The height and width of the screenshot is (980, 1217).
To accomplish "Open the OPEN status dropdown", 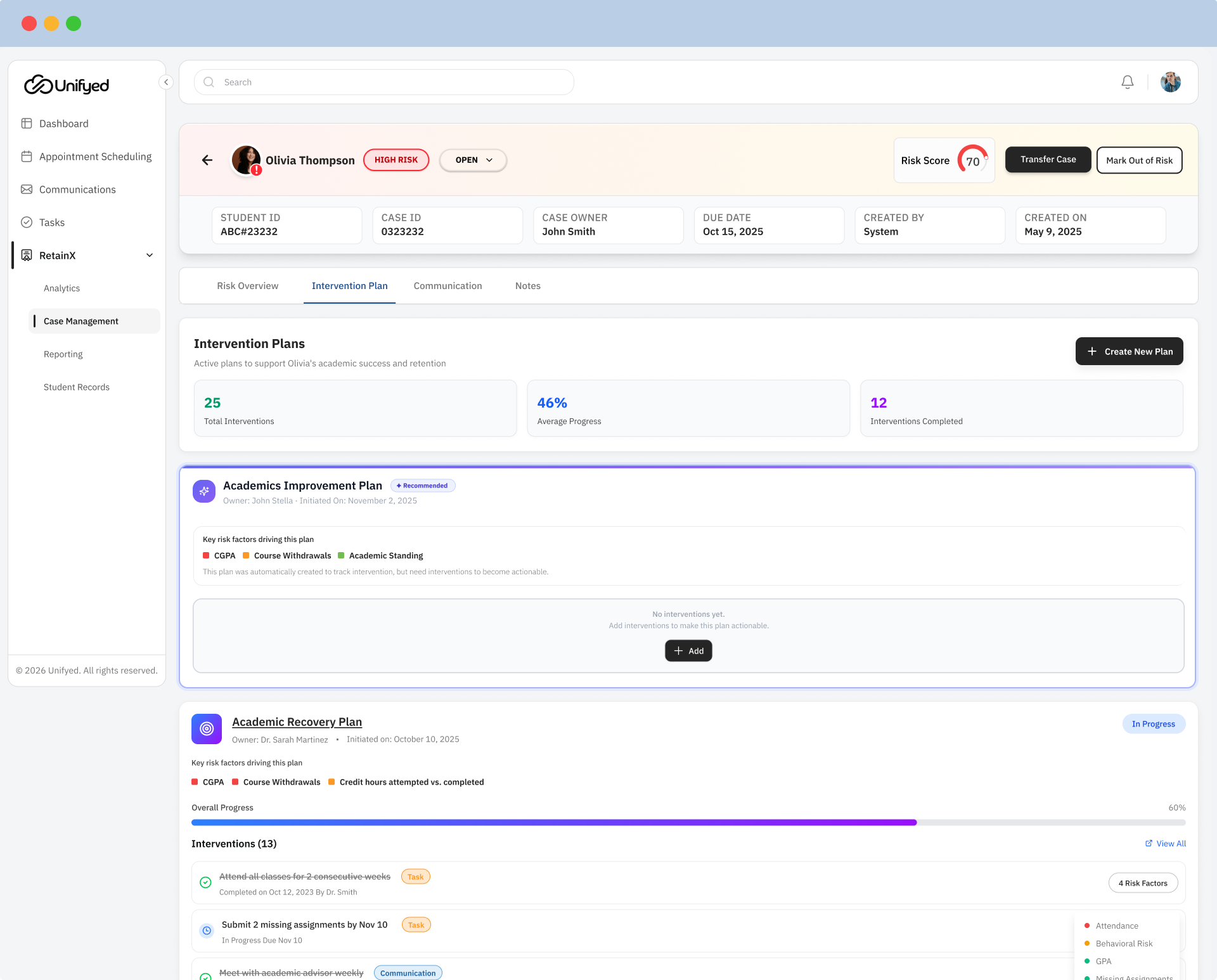I will pos(473,160).
